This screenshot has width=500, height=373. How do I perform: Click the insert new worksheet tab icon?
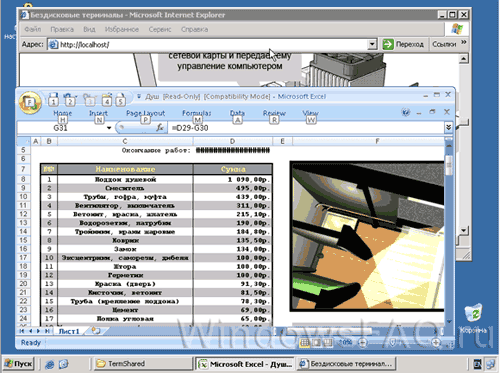(x=96, y=331)
